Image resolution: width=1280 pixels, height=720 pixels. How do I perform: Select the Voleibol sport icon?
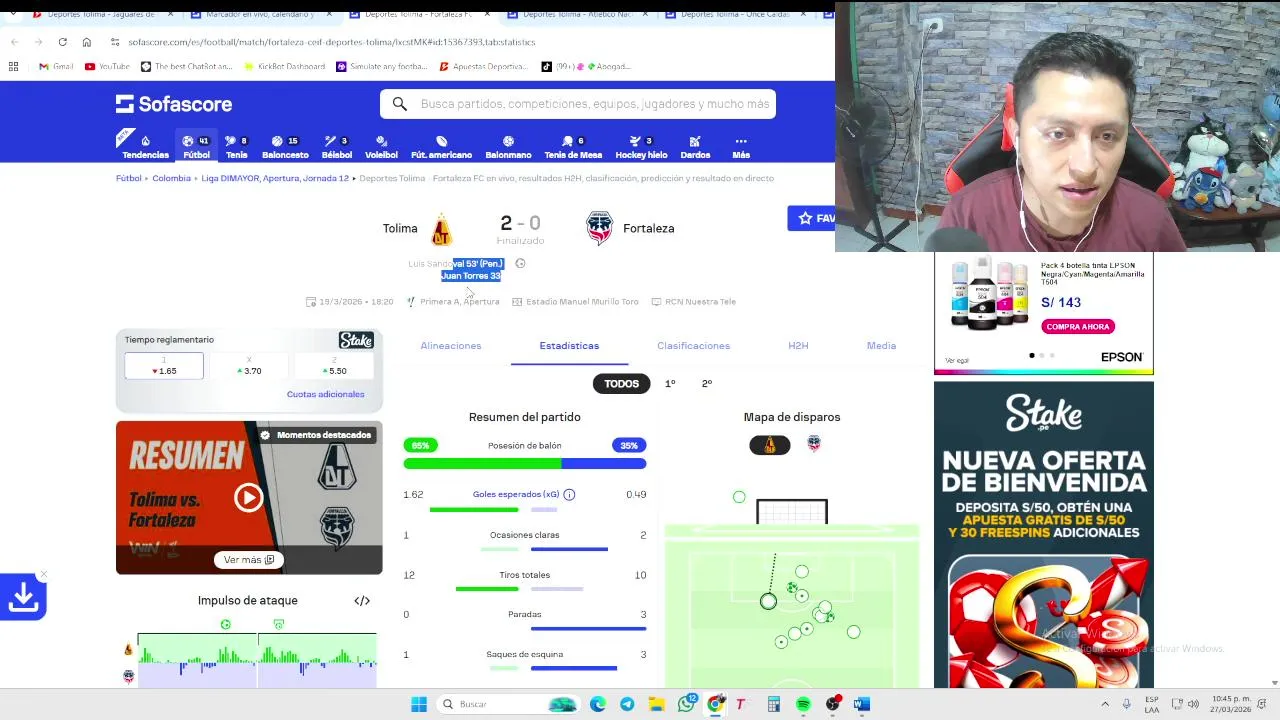(x=381, y=147)
